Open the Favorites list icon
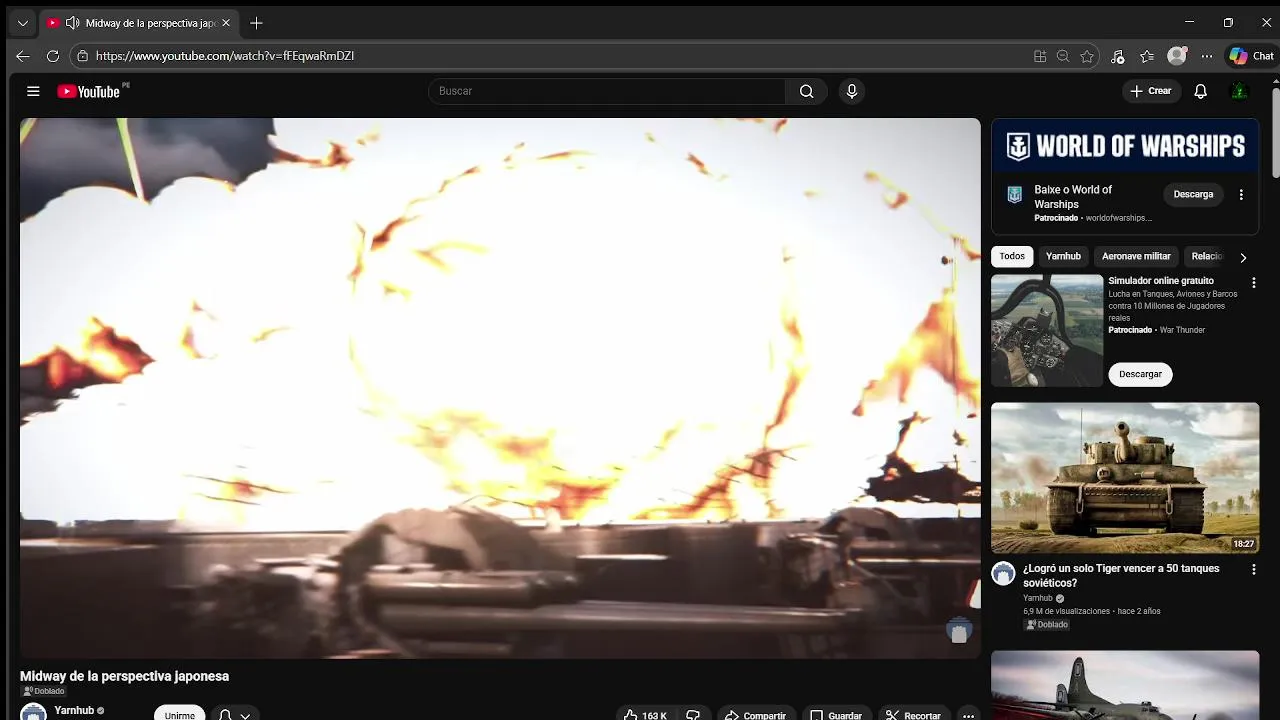Screen dimensions: 1280x720 (1147, 56)
